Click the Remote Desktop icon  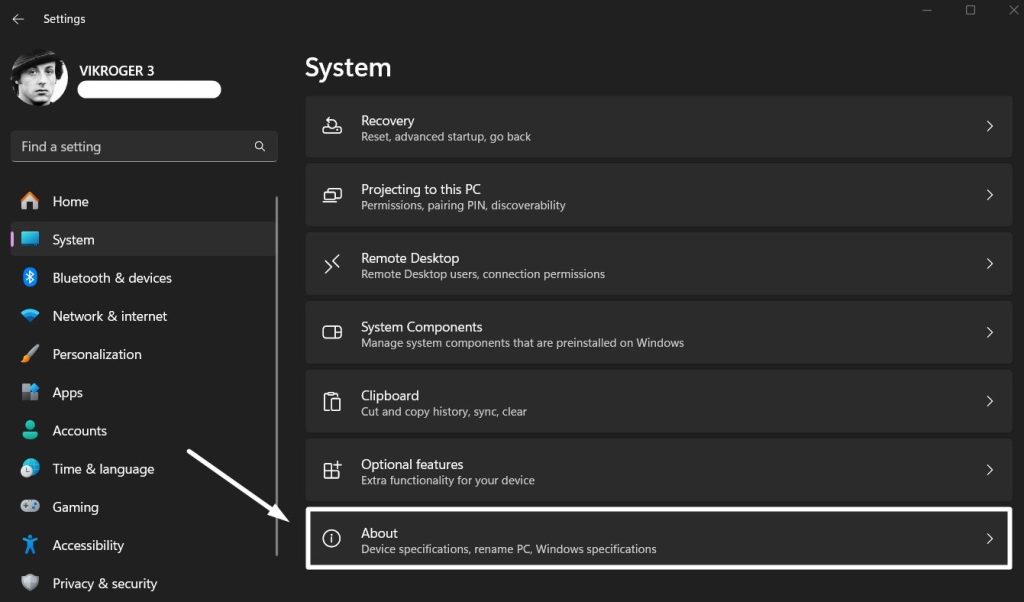[332, 264]
